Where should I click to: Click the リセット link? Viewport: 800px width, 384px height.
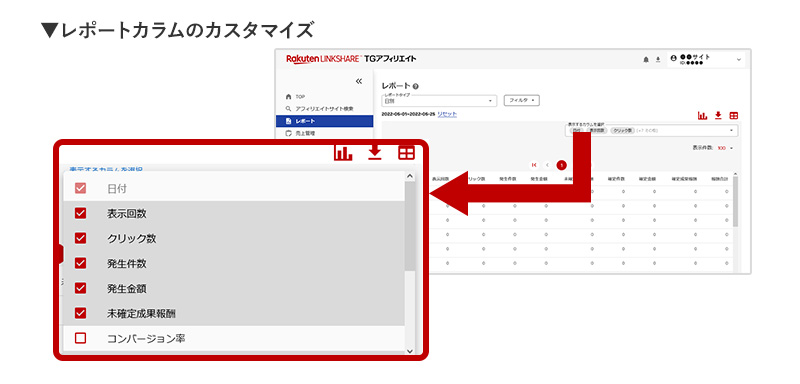pos(447,114)
